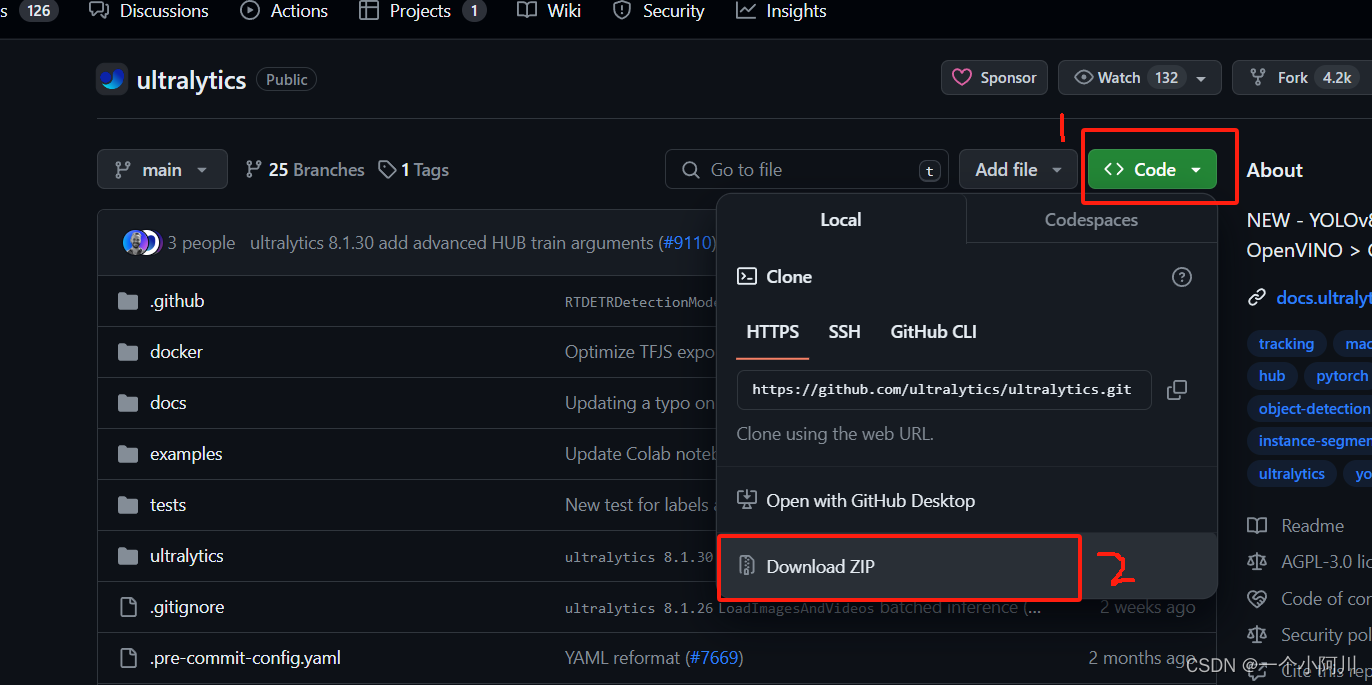Click the Clone help question-mark icon
1372x685 pixels.
click(1182, 277)
